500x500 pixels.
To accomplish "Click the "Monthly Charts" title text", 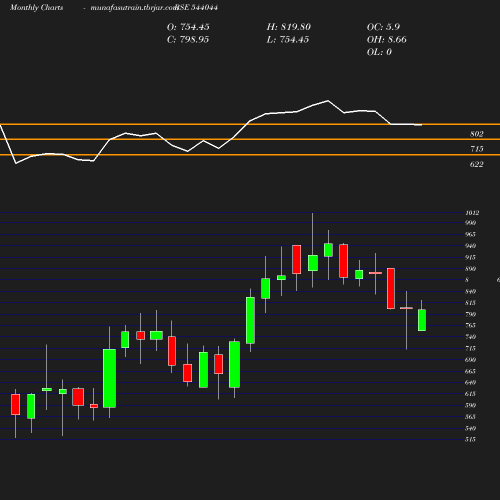I will click(37, 8).
